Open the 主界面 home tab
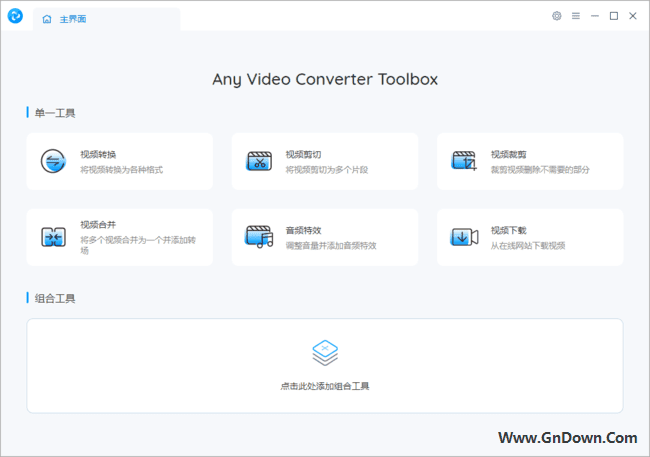The image size is (650, 457). (x=107, y=19)
